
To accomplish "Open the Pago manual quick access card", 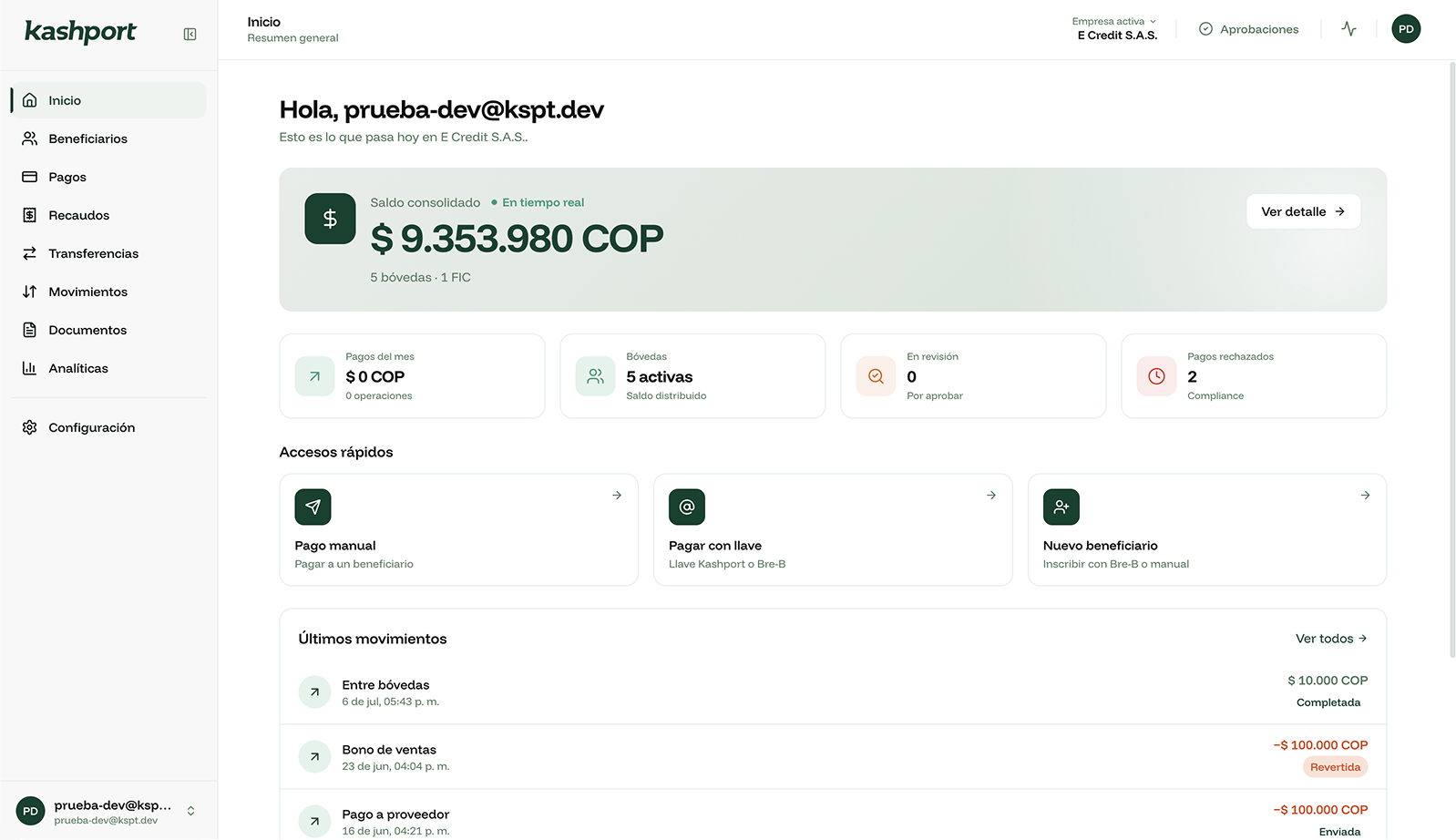I will (x=458, y=529).
